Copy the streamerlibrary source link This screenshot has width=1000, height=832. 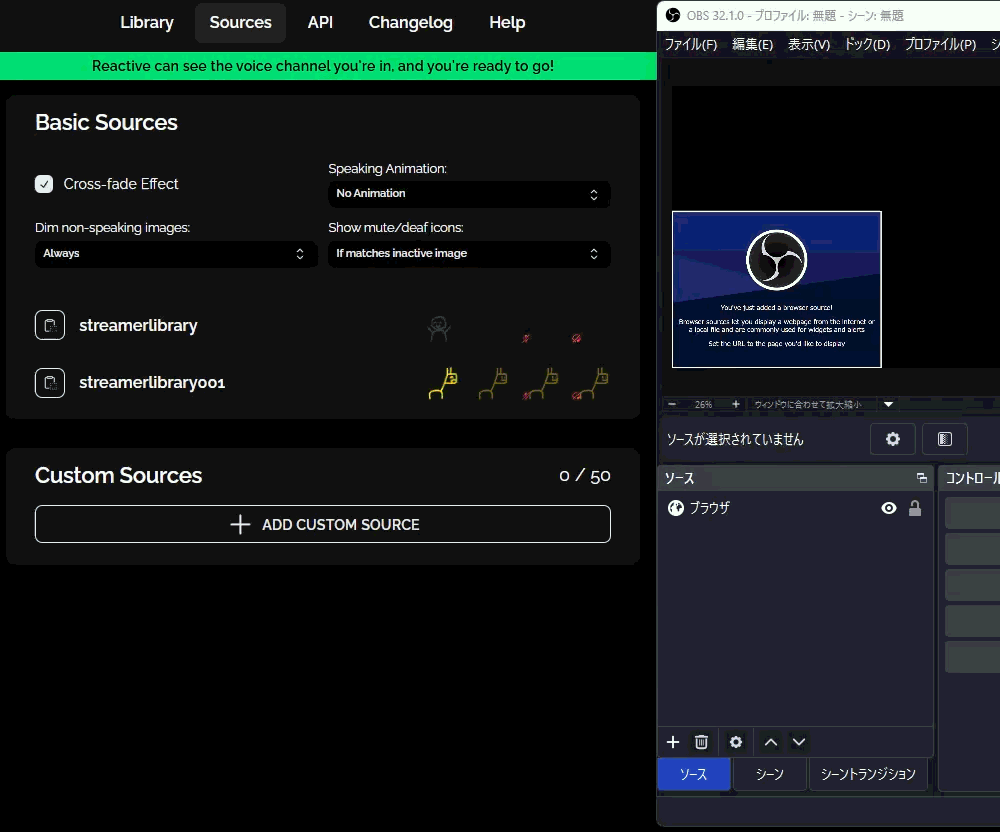(x=50, y=325)
